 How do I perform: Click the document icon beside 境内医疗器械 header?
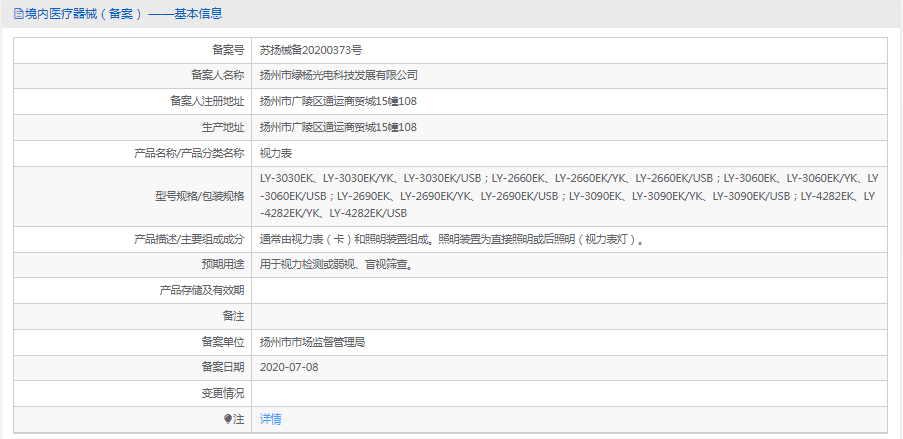click(x=18, y=14)
